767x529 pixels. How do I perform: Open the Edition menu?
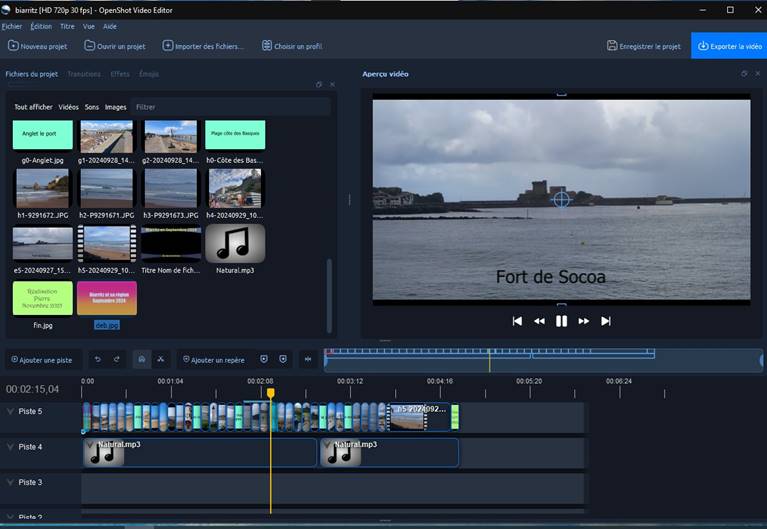click(x=41, y=26)
